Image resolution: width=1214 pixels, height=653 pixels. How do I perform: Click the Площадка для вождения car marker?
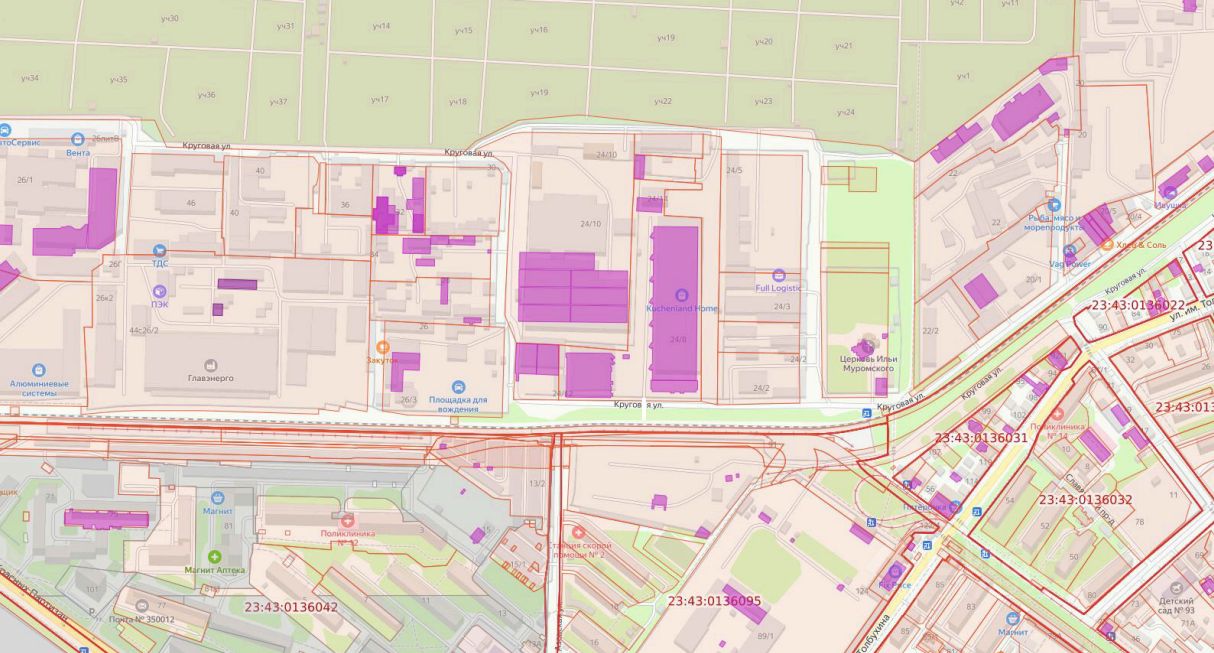[458, 387]
